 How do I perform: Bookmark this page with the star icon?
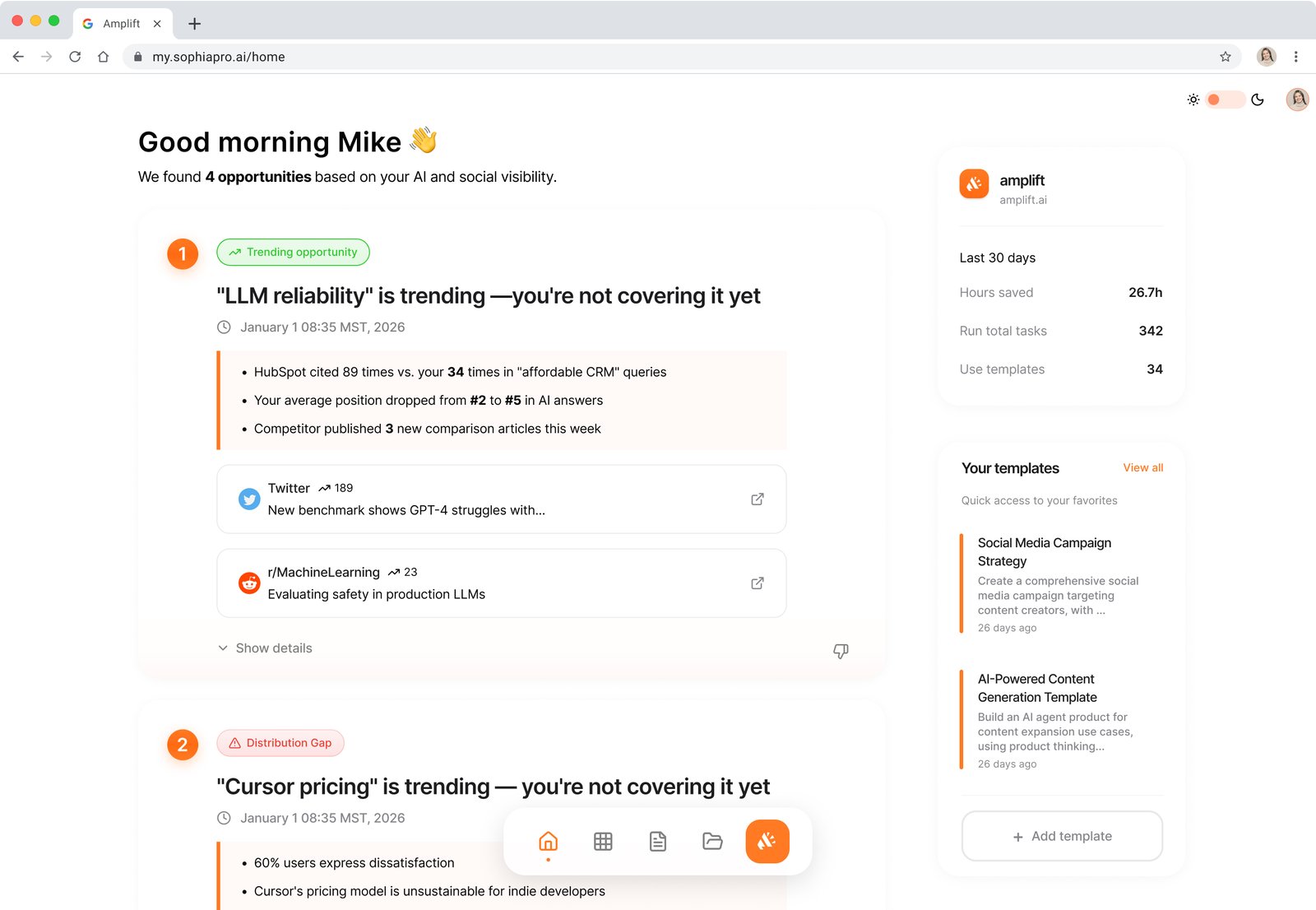[x=1226, y=57]
